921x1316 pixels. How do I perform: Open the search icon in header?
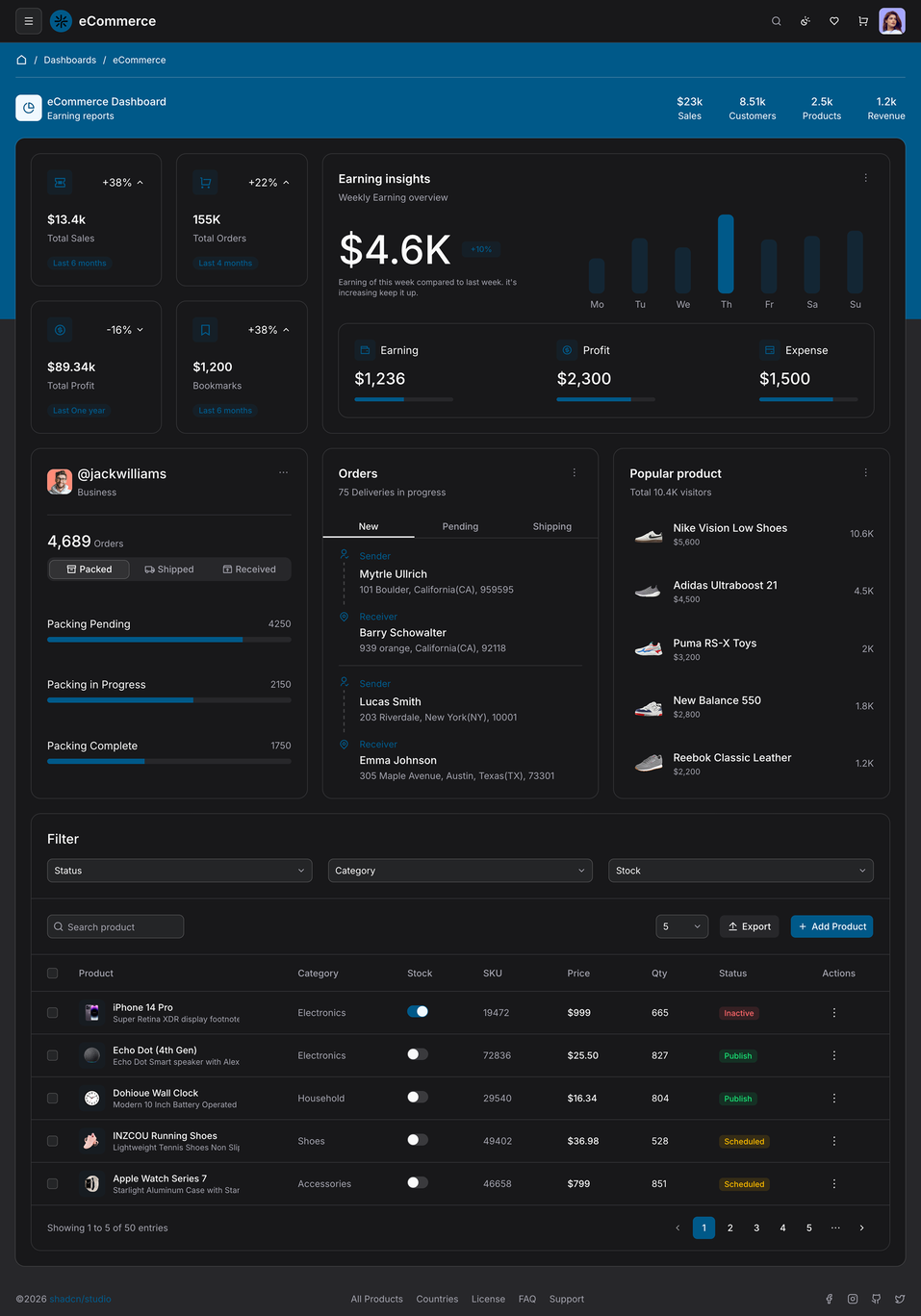777,21
